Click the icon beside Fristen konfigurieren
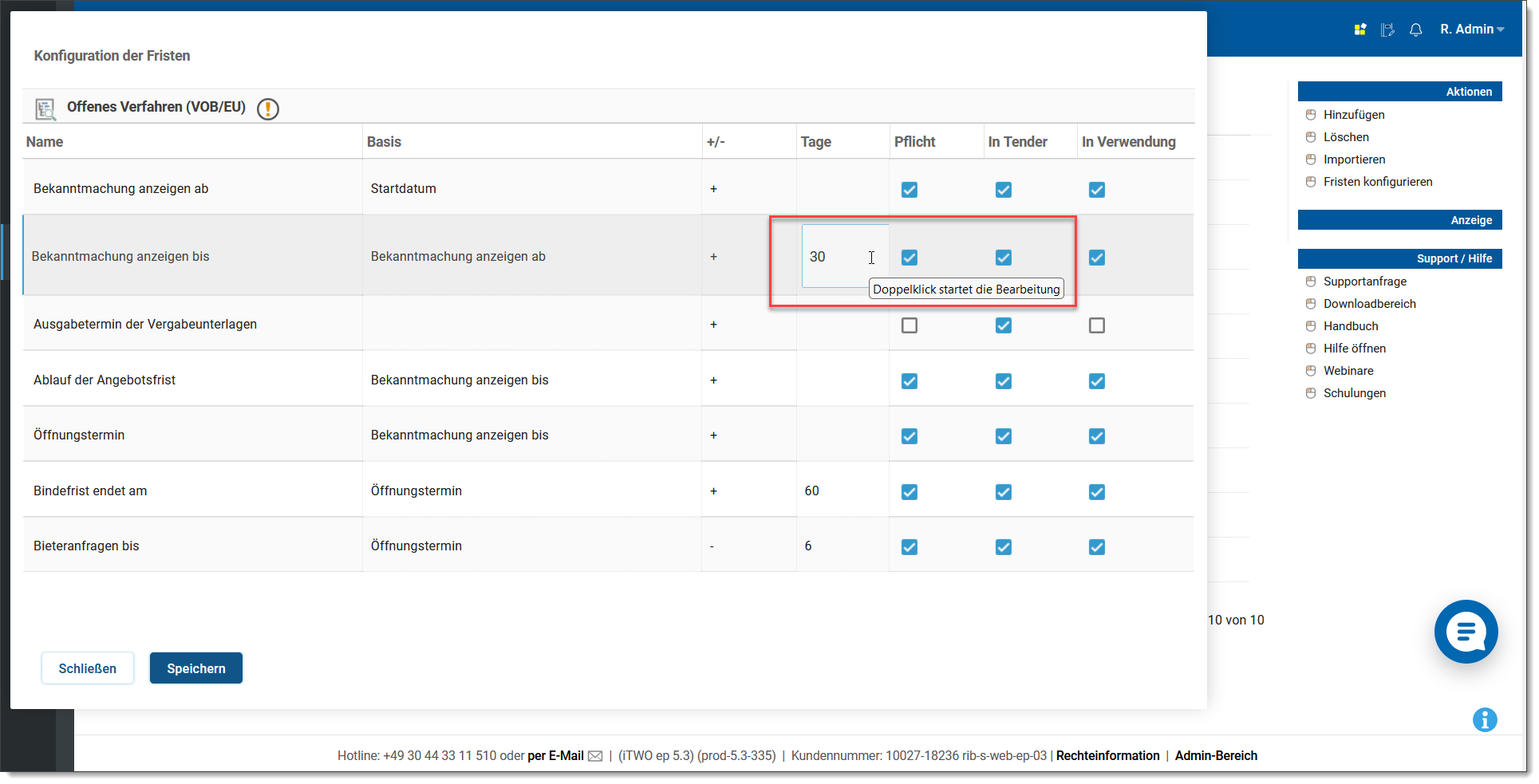Image resolution: width=1539 pixels, height=784 pixels. [1311, 182]
